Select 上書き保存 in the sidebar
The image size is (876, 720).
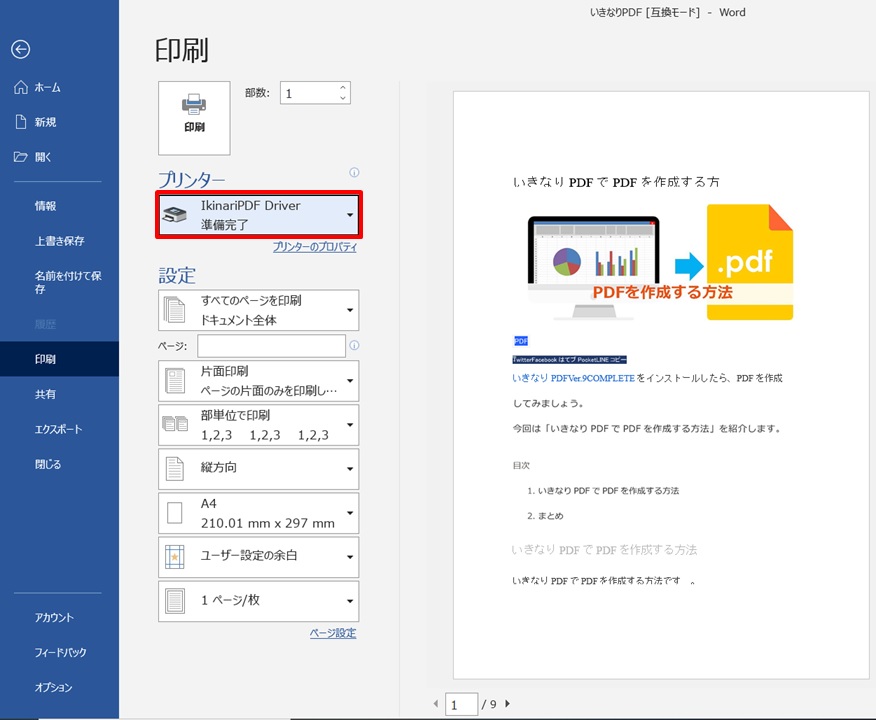(59, 241)
